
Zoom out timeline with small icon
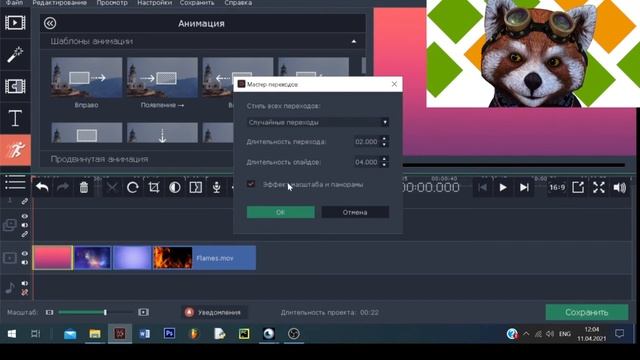49,312
